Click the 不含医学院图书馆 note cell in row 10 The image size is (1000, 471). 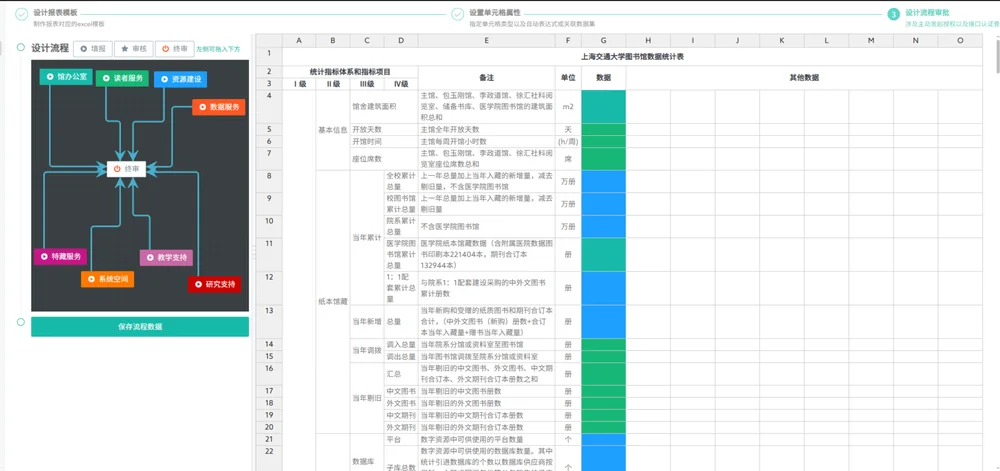pos(487,226)
